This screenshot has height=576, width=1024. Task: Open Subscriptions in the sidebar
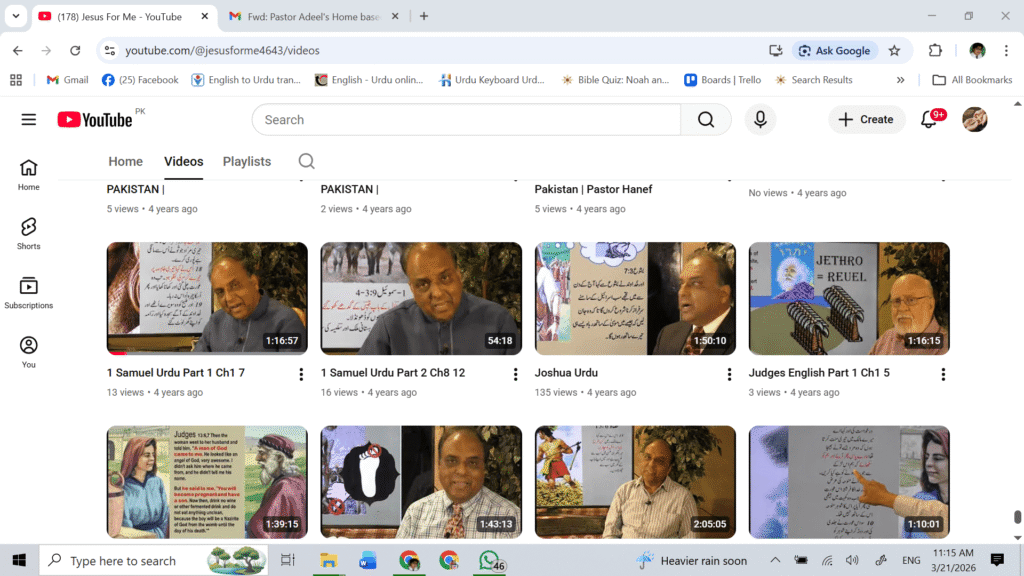click(28, 293)
